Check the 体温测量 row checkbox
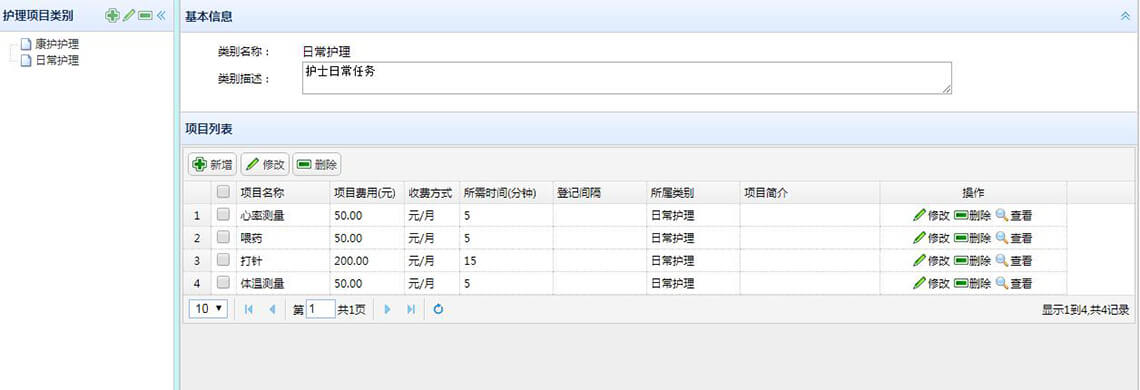Viewport: 1140px width, 390px height. 223,282
